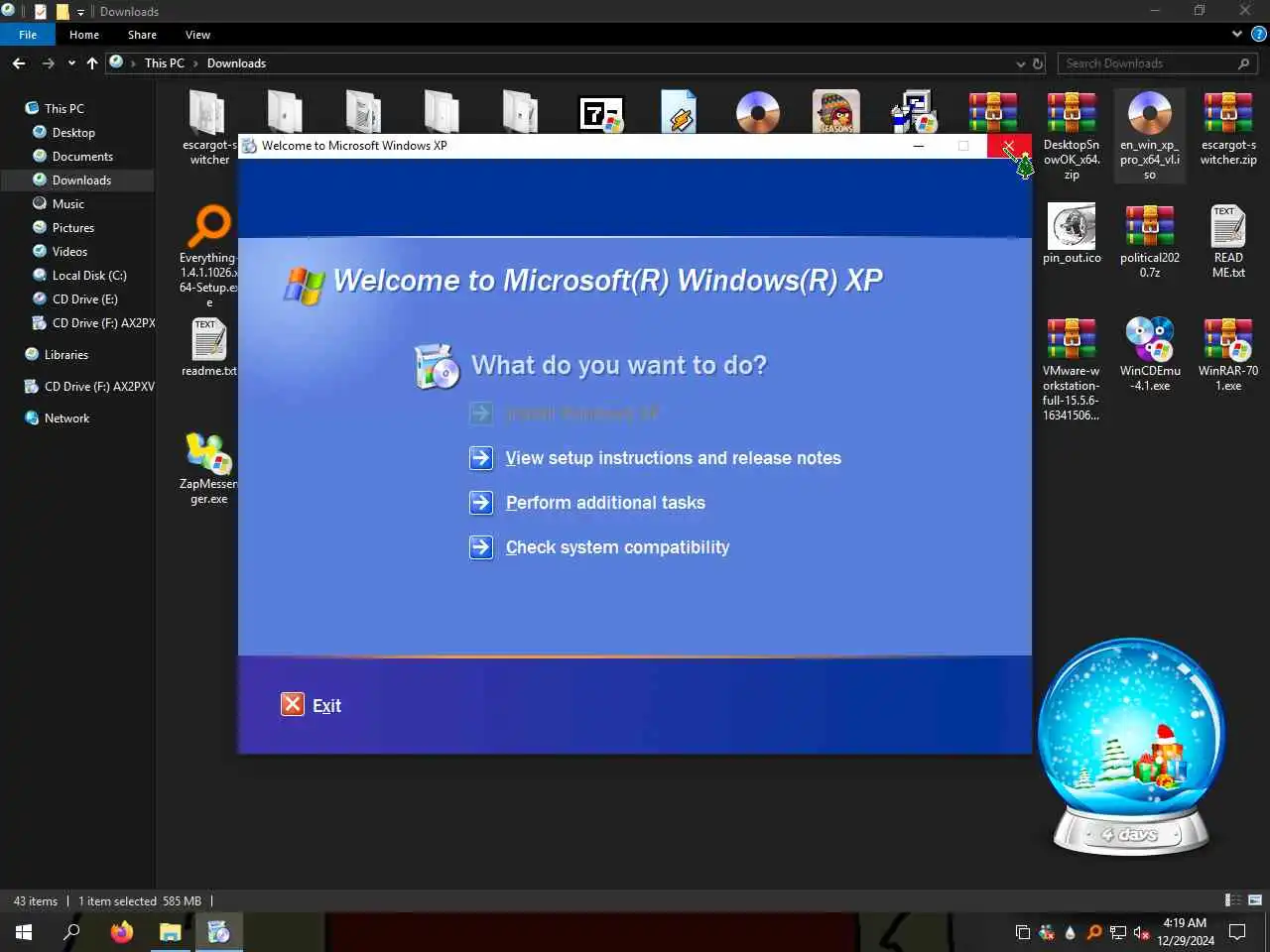Open Task View on the taskbar

coord(1023,932)
